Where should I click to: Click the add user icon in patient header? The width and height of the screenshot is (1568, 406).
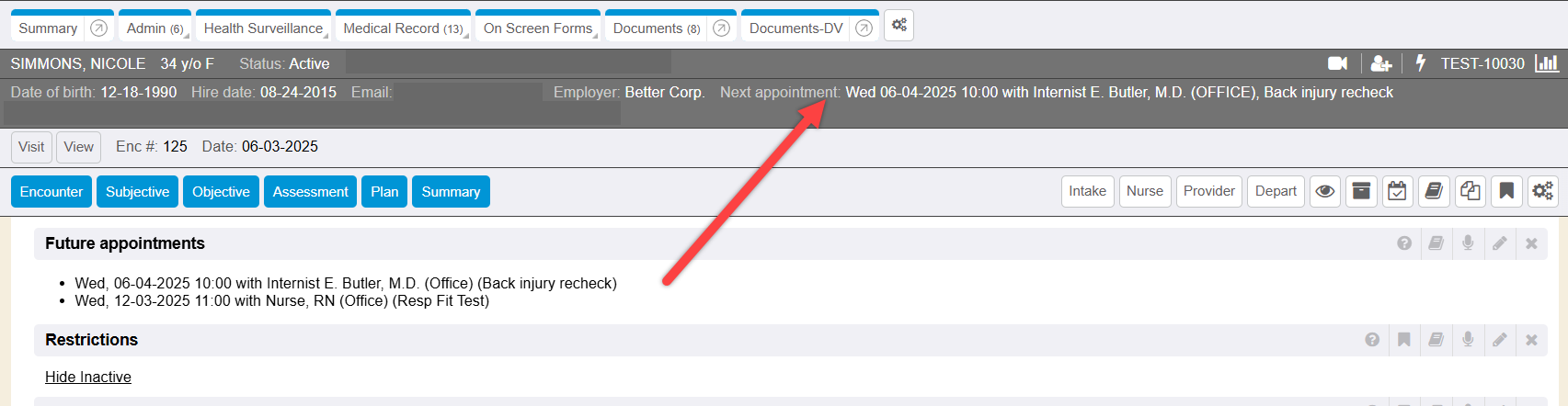pos(1380,63)
